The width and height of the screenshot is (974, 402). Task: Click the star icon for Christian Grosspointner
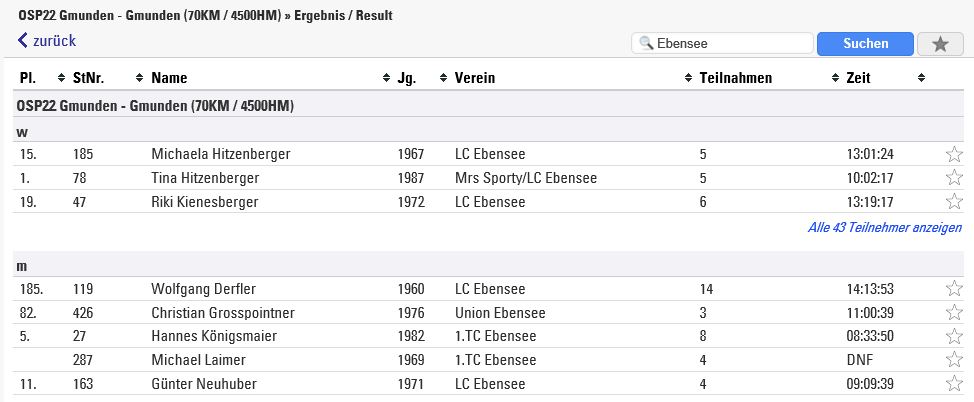[x=954, y=312]
